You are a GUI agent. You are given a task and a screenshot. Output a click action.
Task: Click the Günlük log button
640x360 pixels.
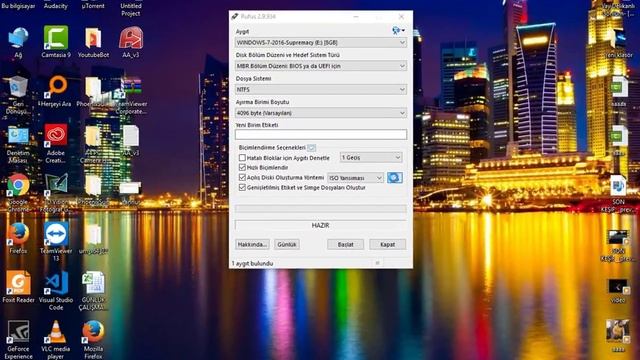click(x=287, y=244)
